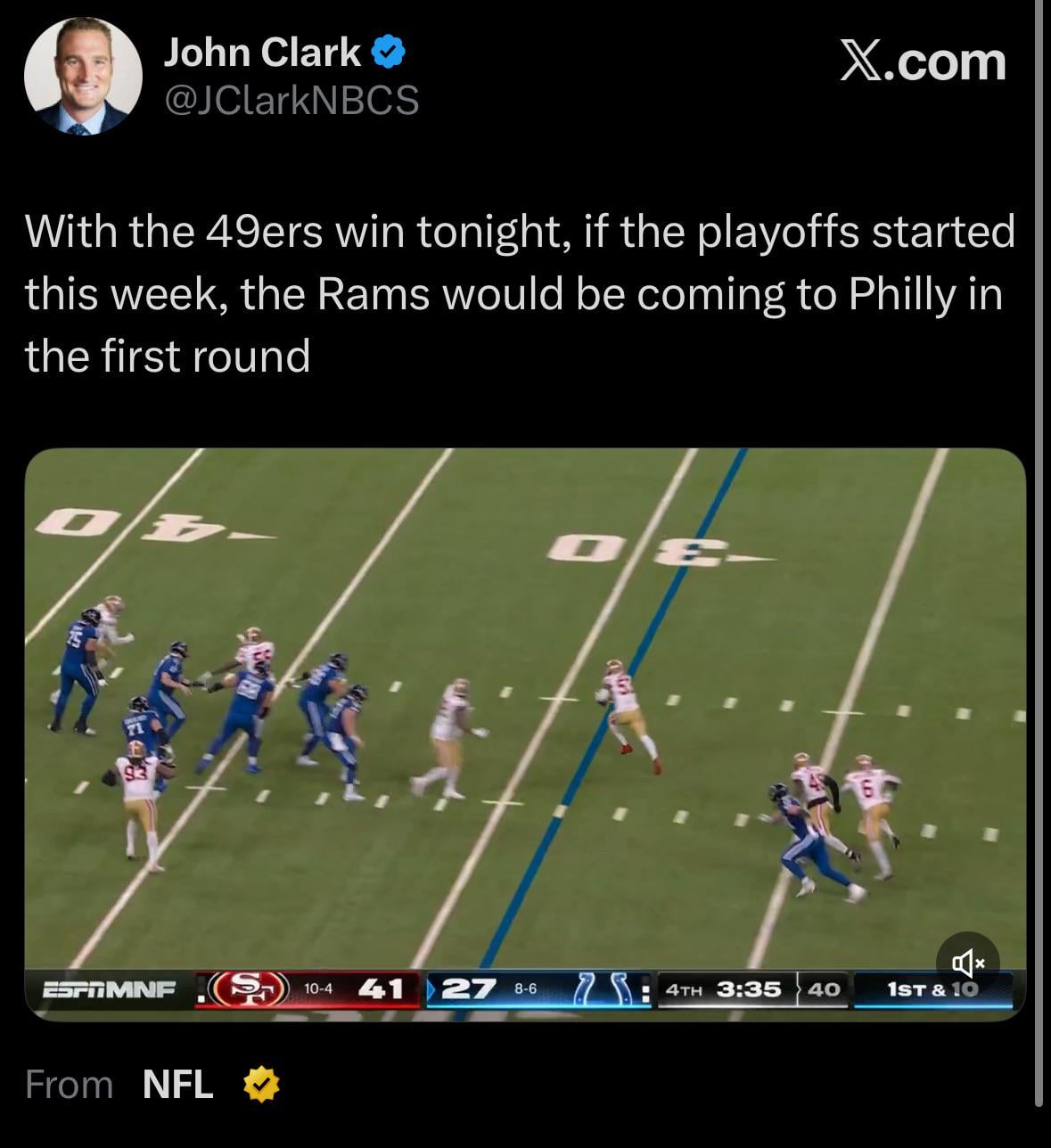Click the 49ers score 41

pyautogui.click(x=381, y=989)
